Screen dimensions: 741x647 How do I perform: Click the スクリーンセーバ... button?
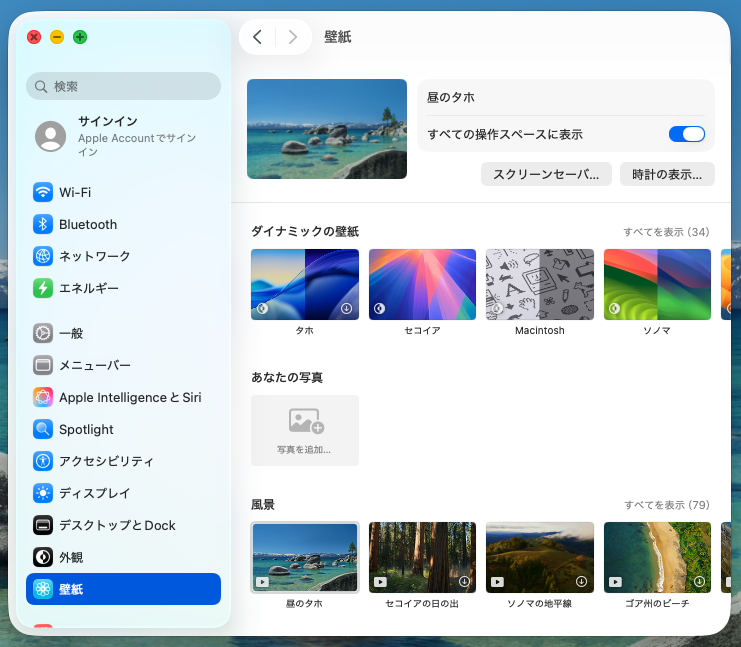coord(546,174)
